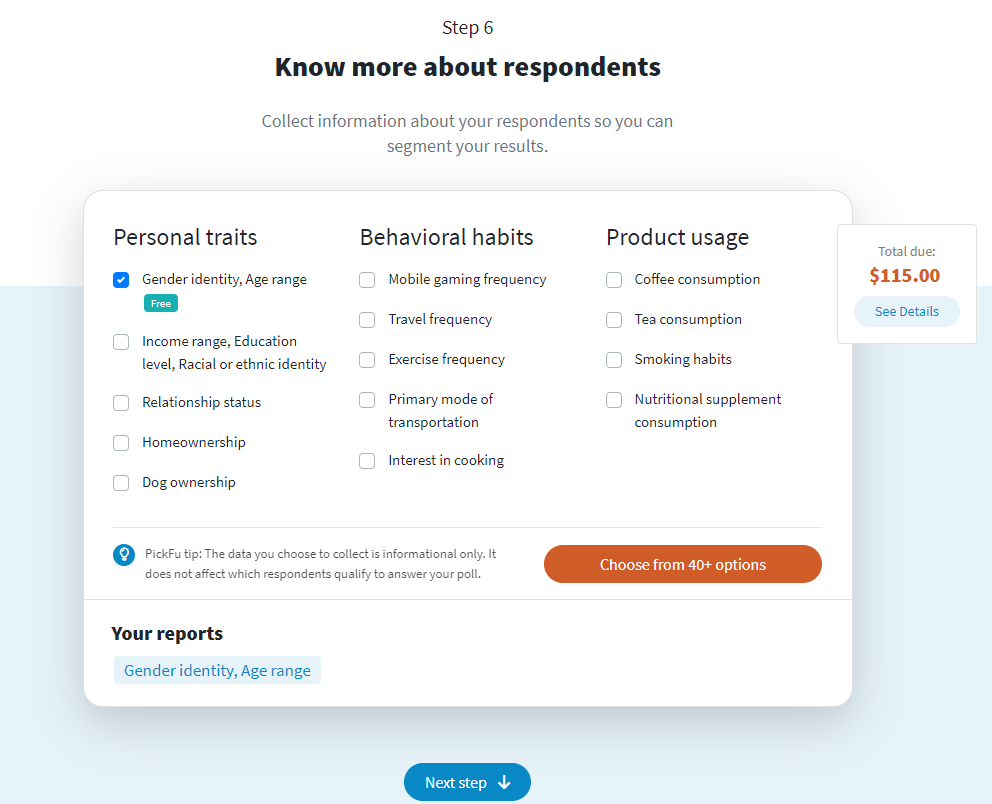Click the down arrow in Next step
This screenshot has height=804, width=992.
504,782
